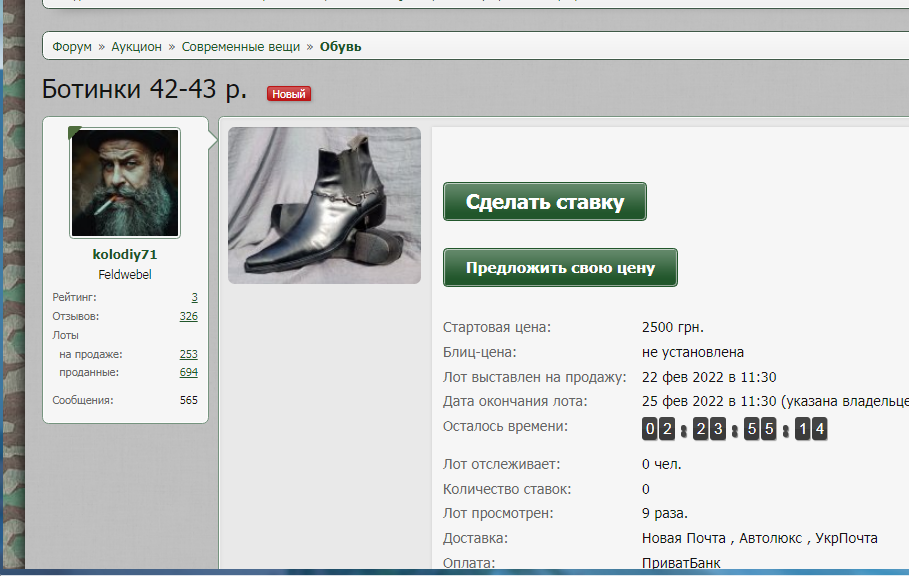Click the Блиц-цена value не установлена

(693, 352)
